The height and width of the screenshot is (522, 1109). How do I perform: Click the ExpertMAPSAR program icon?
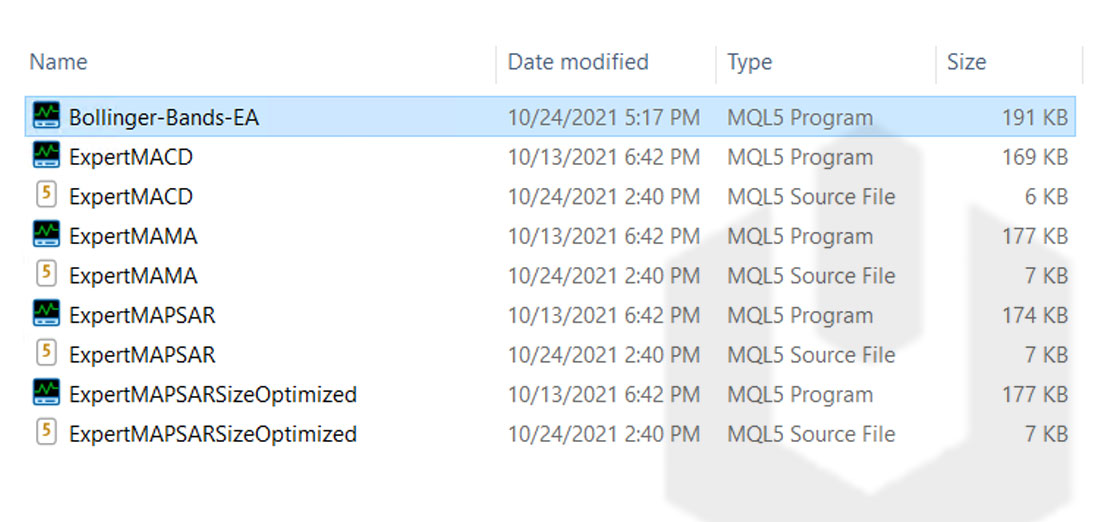pyautogui.click(x=46, y=314)
